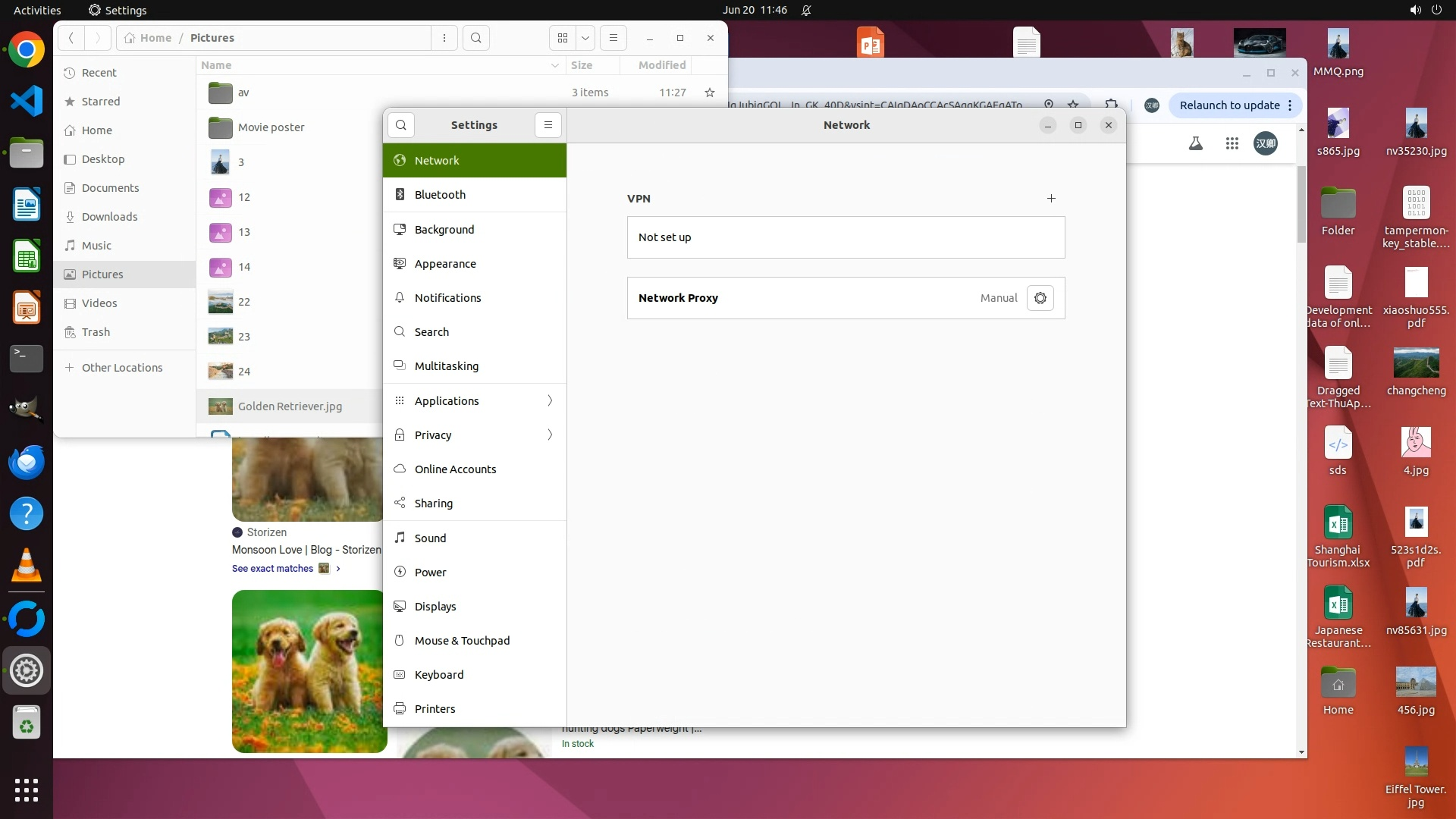Toggle Files grid view button
1456x819 pixels.
click(563, 38)
